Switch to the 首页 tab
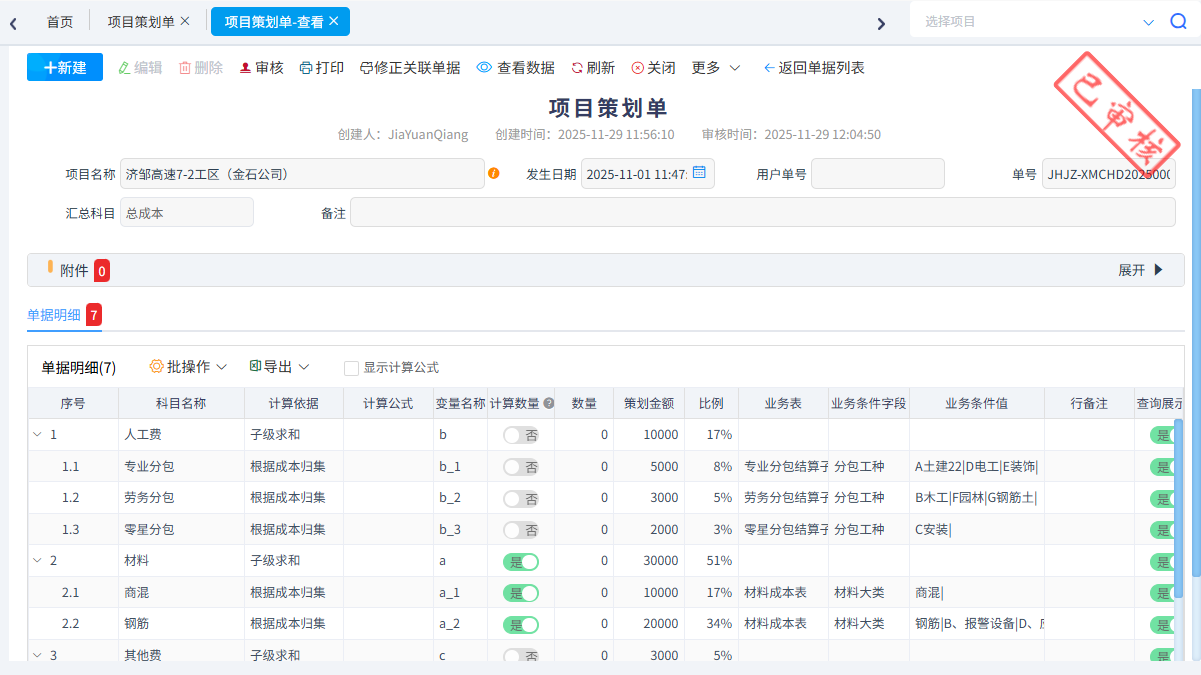The image size is (1201, 675). tap(59, 20)
